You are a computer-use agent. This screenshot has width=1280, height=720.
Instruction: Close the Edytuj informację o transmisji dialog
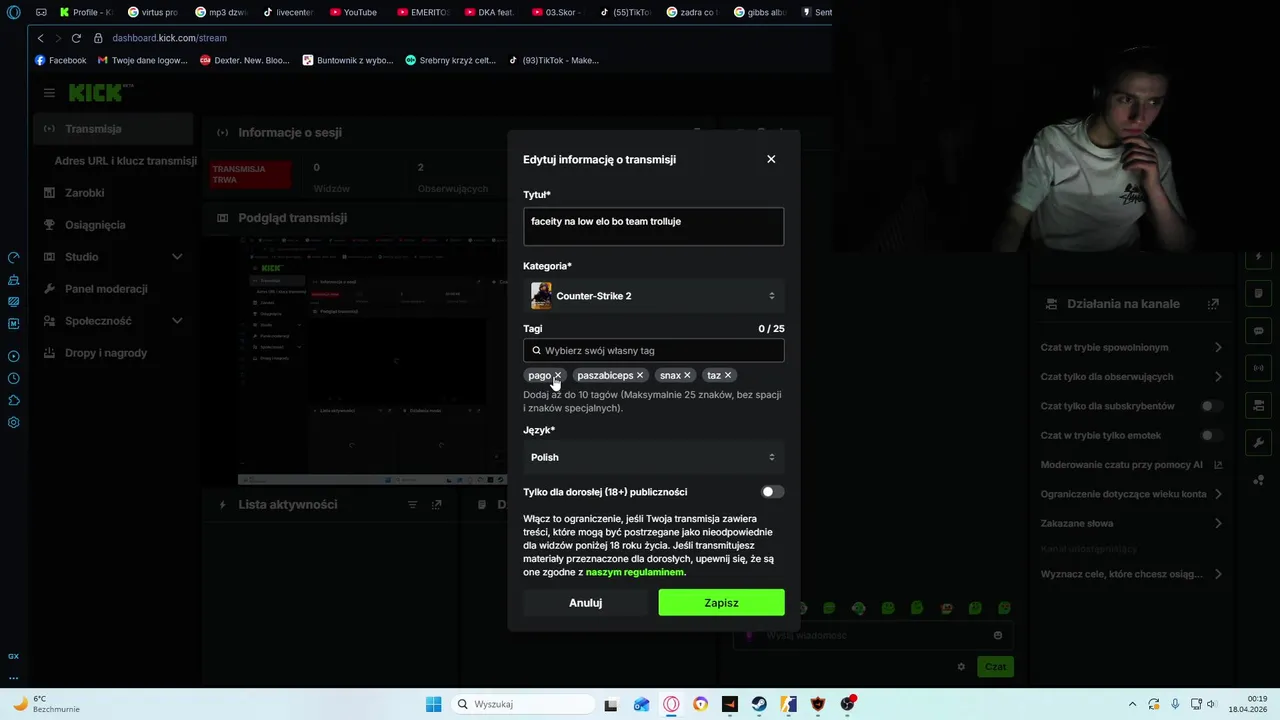tap(771, 159)
